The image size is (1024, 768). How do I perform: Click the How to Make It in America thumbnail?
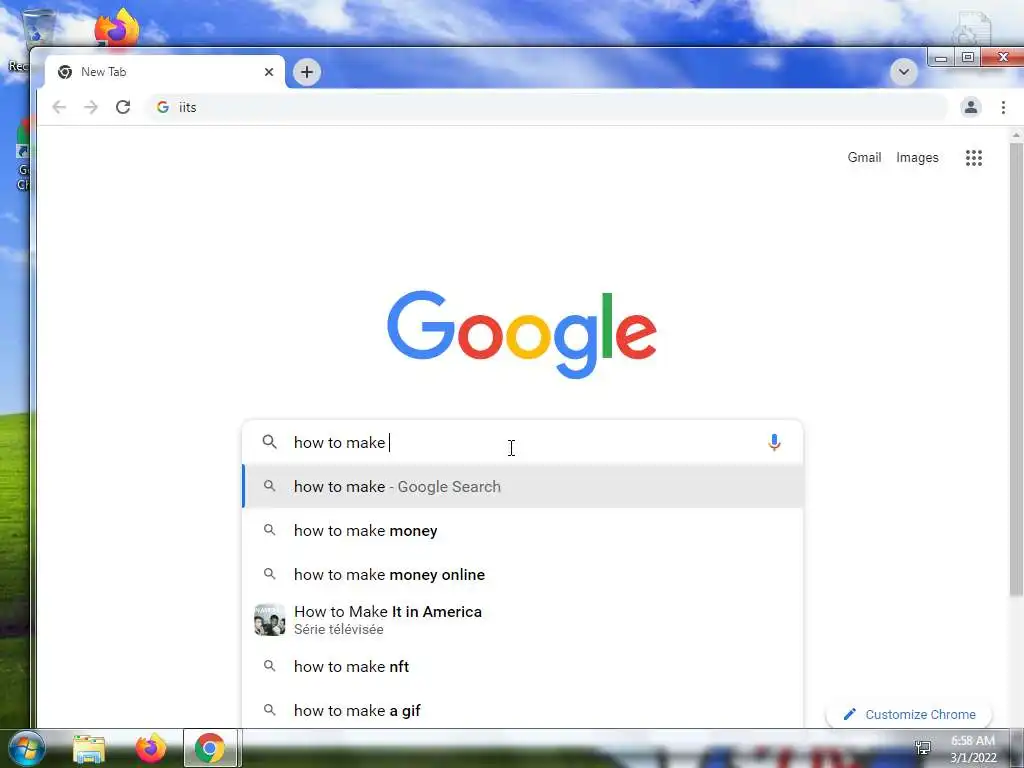(x=270, y=620)
